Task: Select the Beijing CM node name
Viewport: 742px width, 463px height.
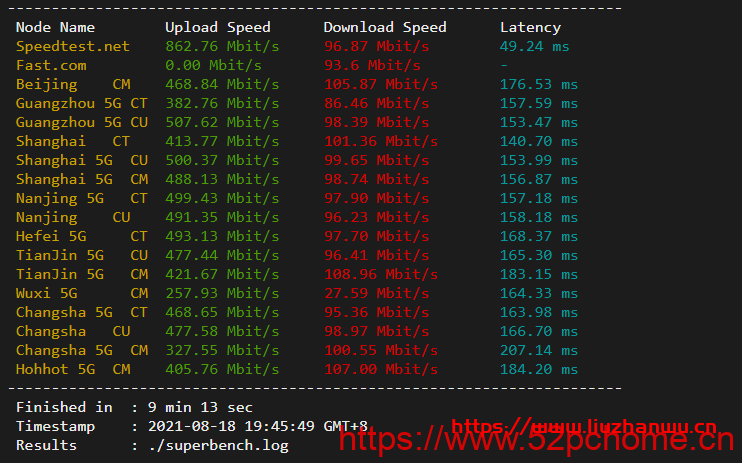Action: coord(73,84)
